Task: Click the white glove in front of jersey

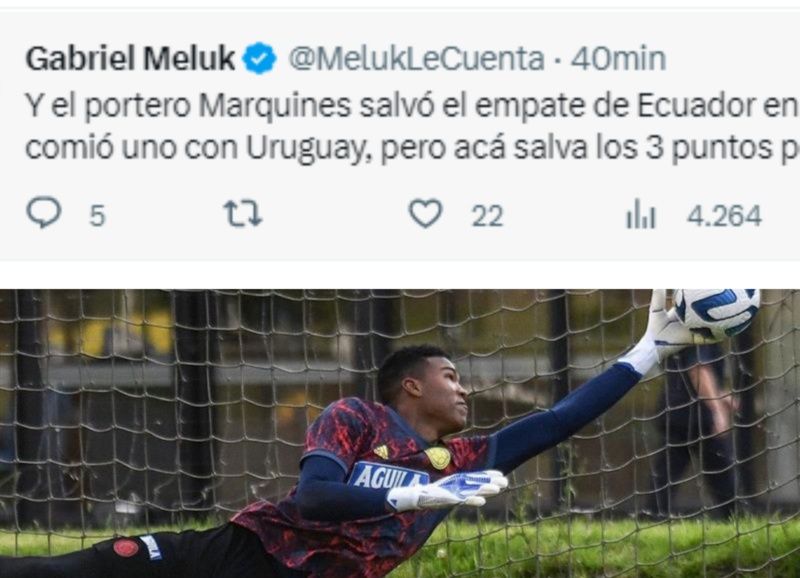Action: pyautogui.click(x=447, y=490)
